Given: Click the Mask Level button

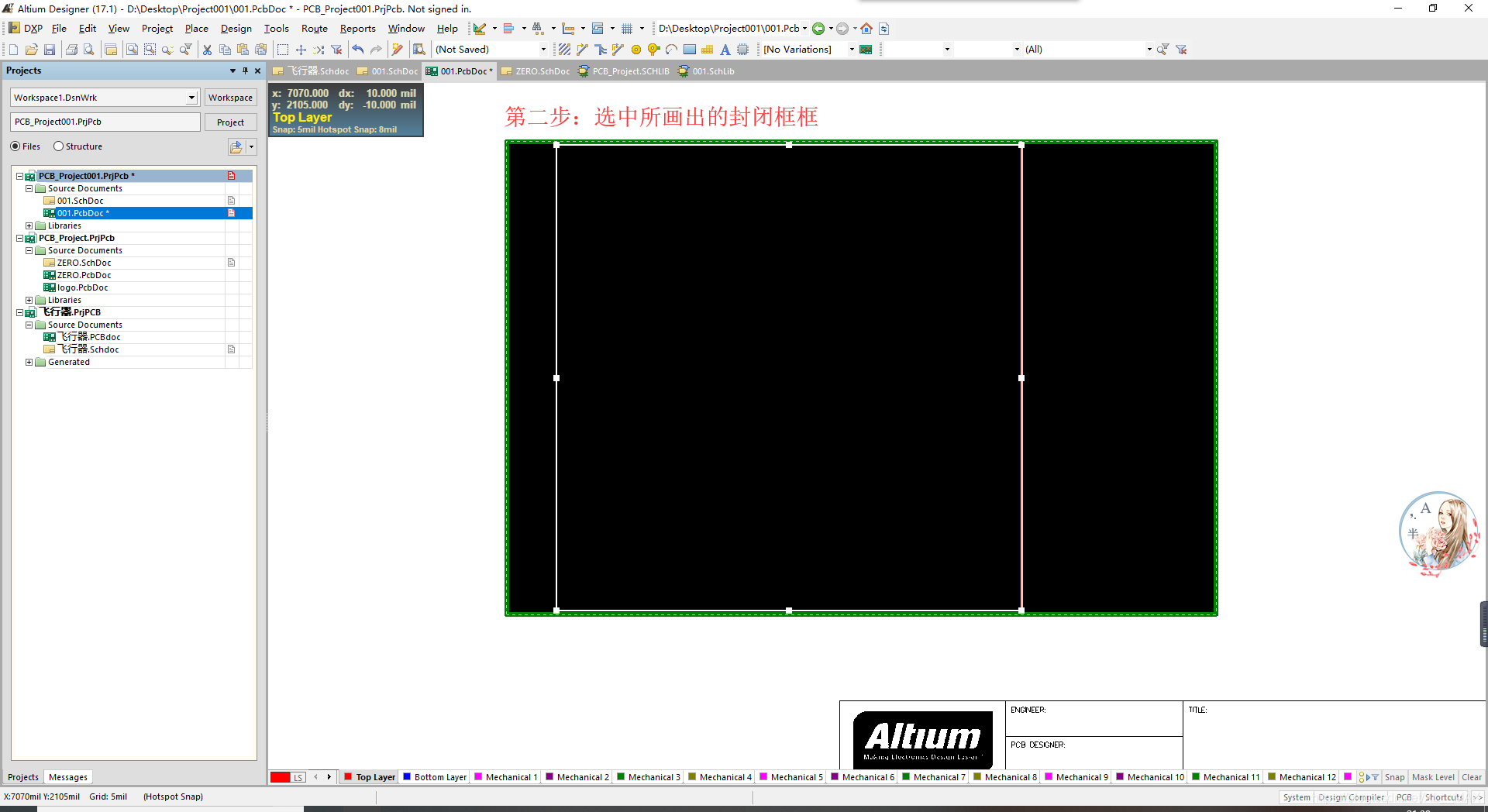Looking at the screenshot, I should pos(1432,777).
